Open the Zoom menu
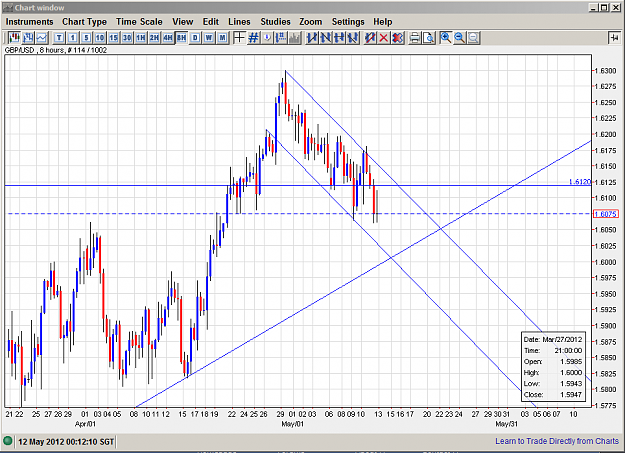This screenshot has height=453, width=625. coord(311,22)
